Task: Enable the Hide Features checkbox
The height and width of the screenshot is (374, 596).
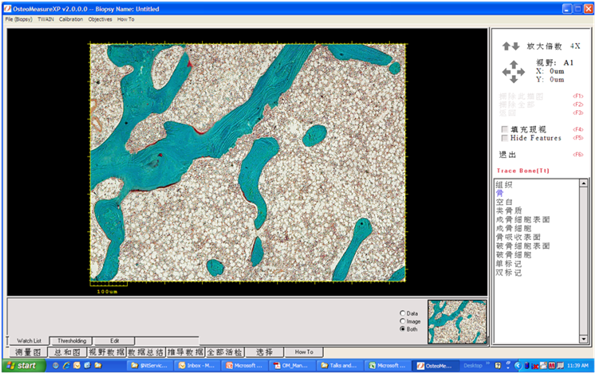Action: 504,138
